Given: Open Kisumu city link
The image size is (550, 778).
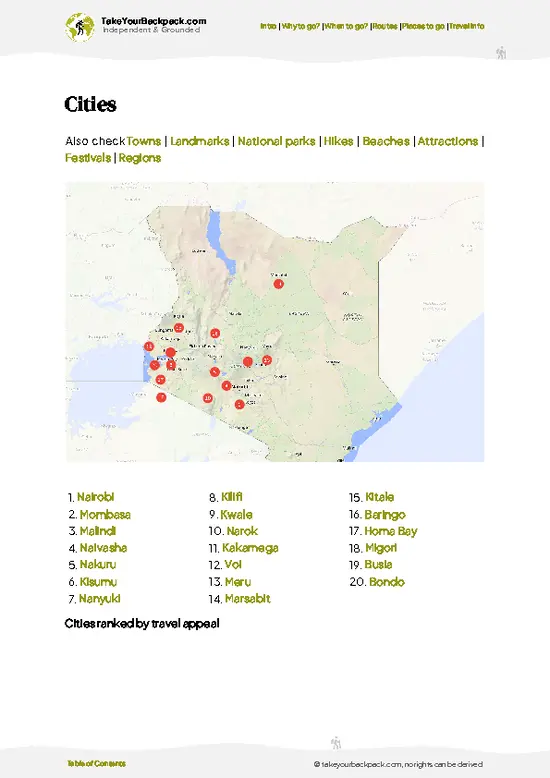Looking at the screenshot, I should pos(98,582).
